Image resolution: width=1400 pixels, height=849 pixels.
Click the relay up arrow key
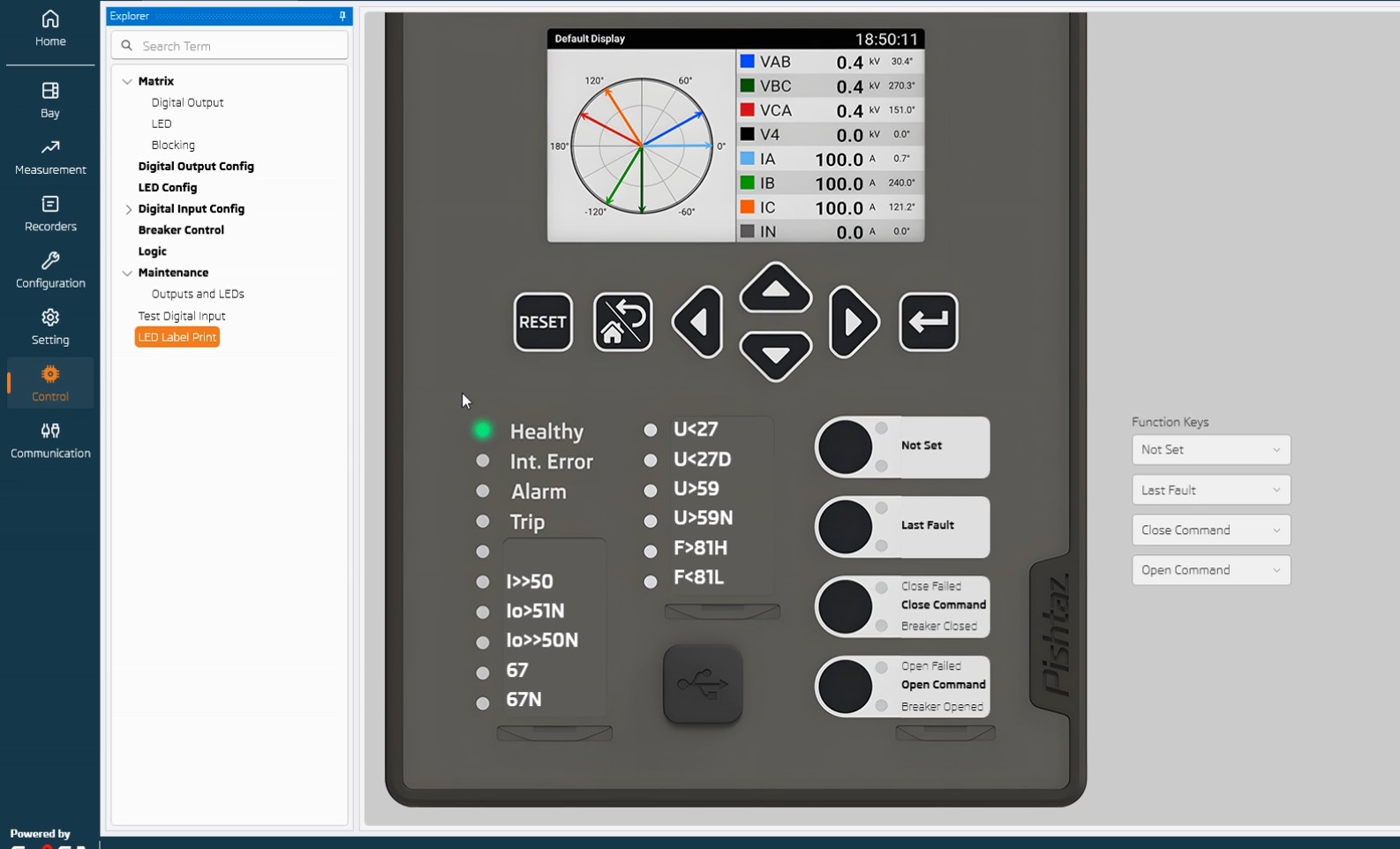(776, 288)
